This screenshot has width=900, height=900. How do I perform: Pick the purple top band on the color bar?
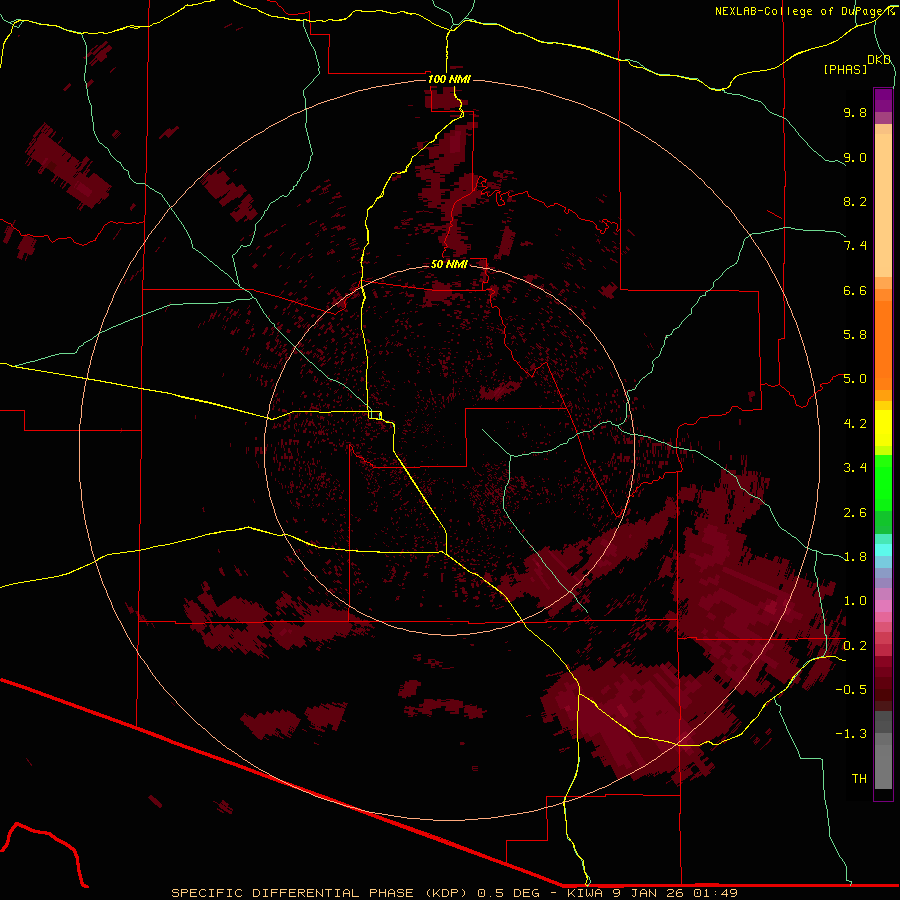pyautogui.click(x=883, y=100)
